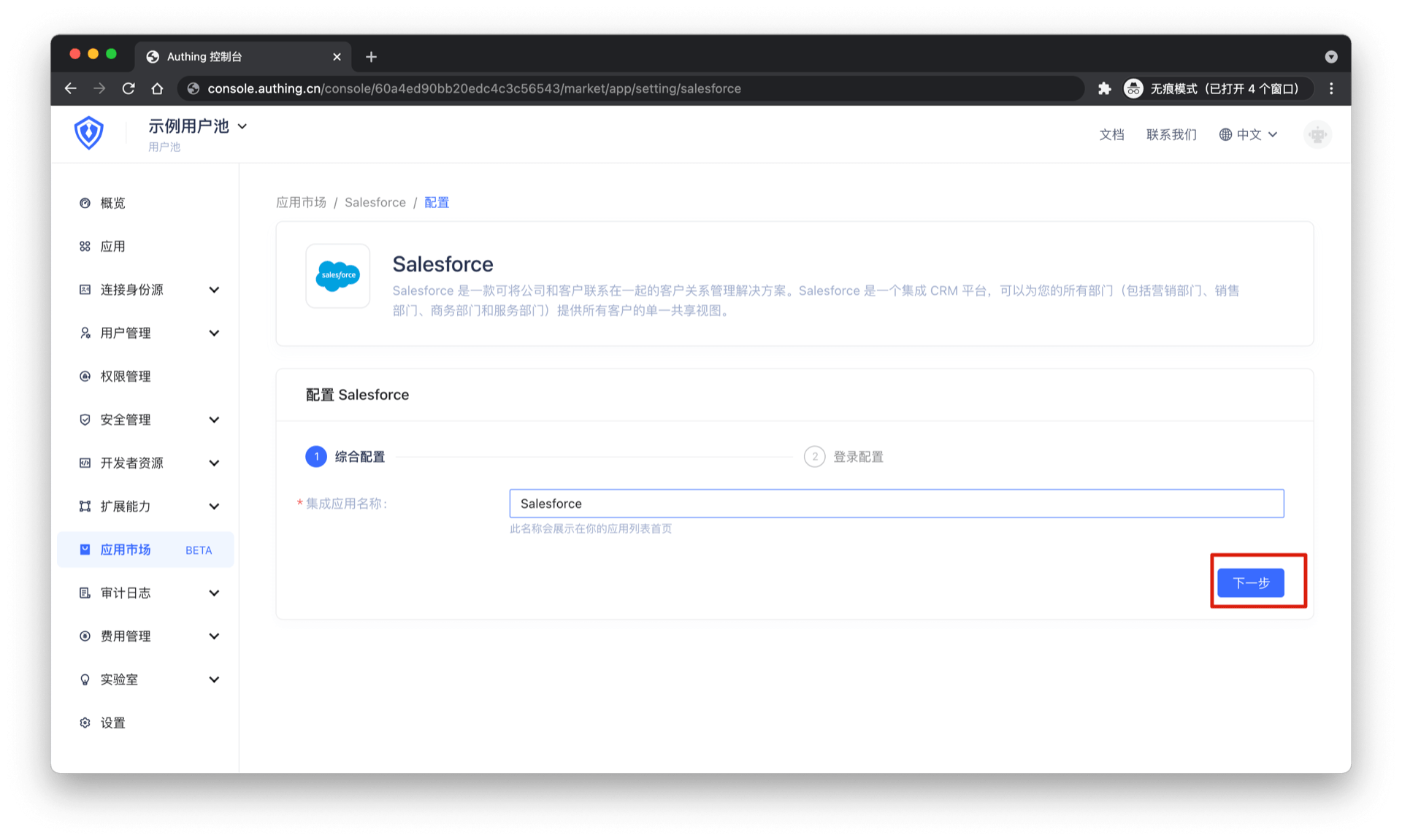Open 设置 settings in sidebar

click(112, 723)
